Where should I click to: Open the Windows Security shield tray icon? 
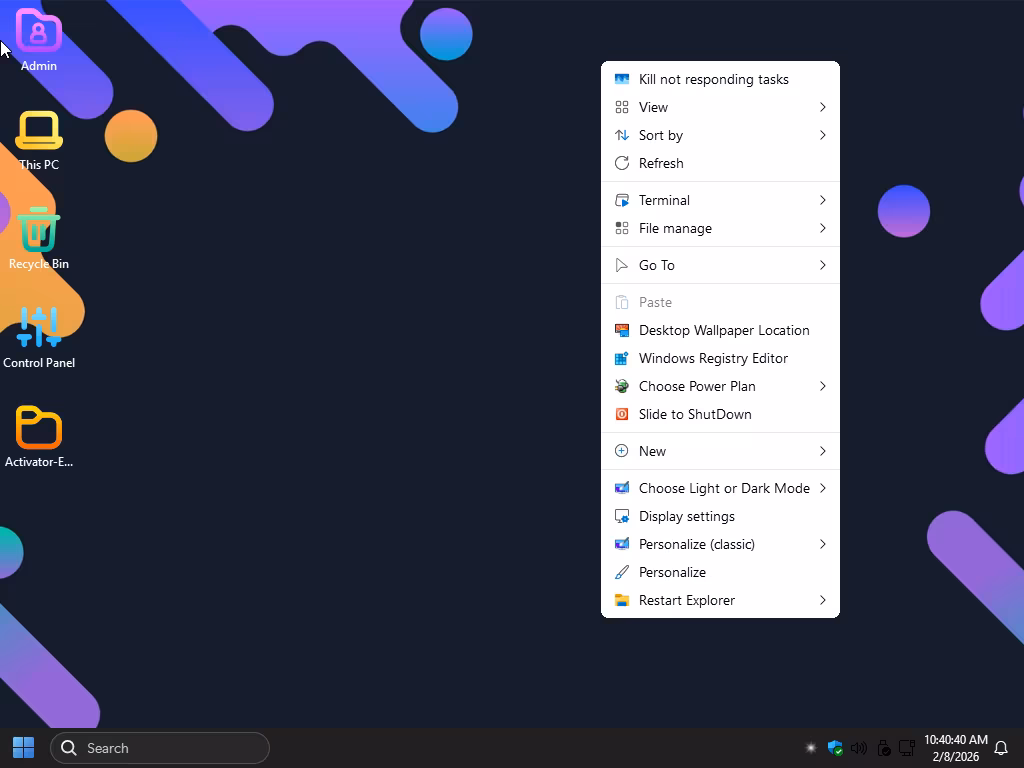click(835, 748)
